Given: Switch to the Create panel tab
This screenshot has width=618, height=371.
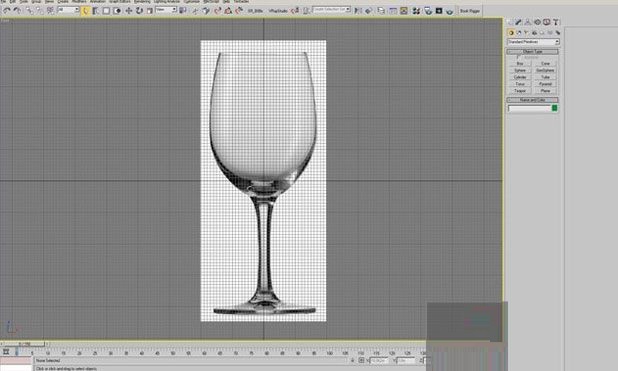Looking at the screenshot, I should [x=510, y=22].
